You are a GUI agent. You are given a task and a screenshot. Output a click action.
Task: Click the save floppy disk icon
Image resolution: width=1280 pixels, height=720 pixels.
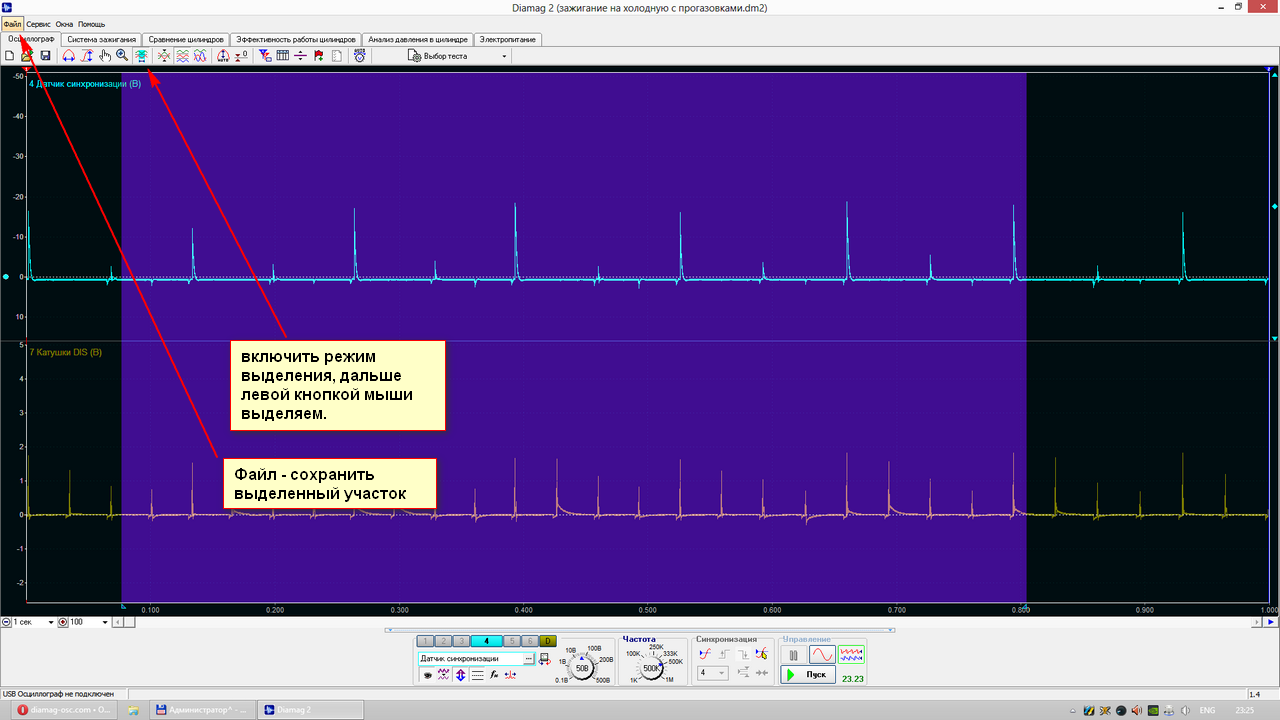pos(45,56)
